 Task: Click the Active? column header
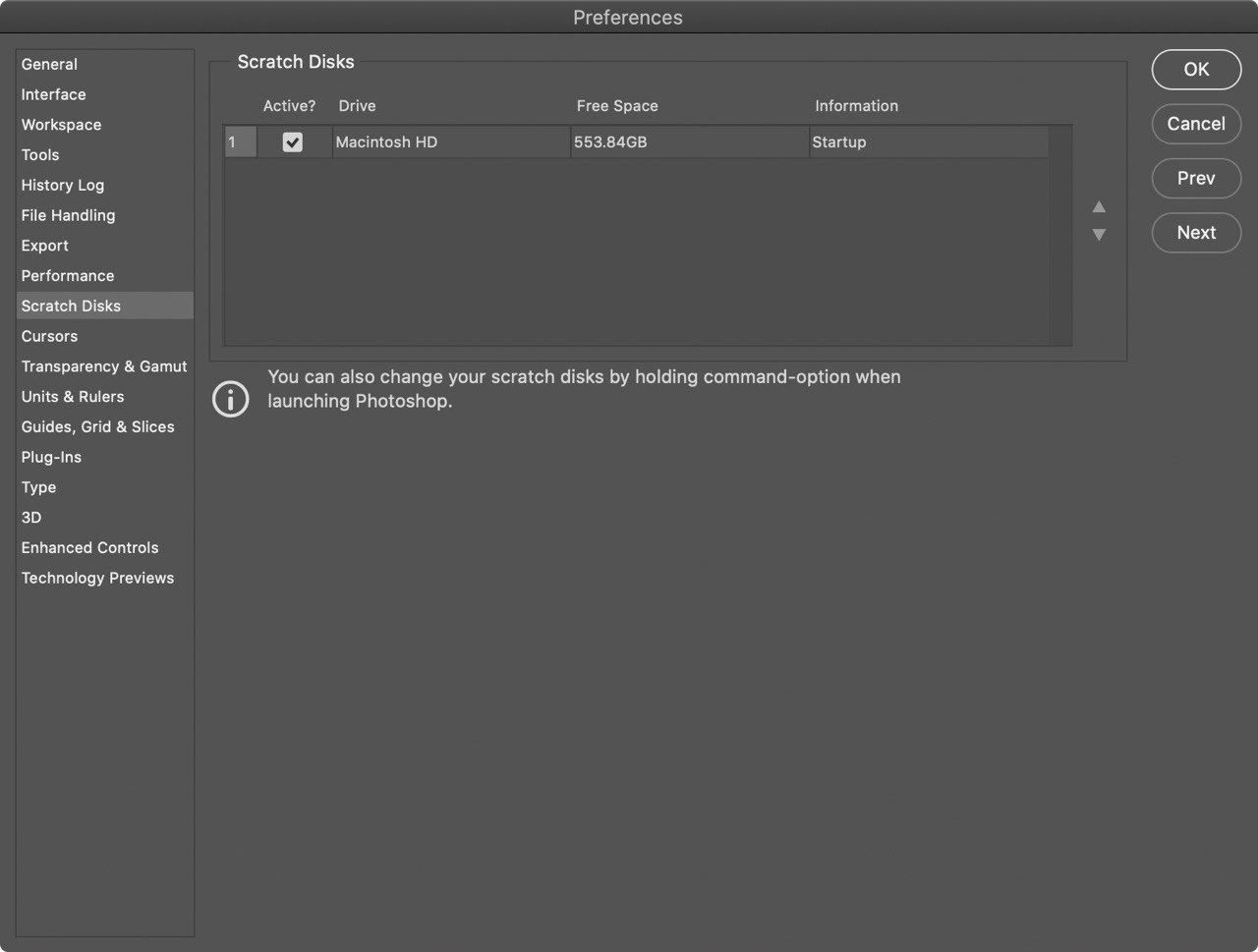point(289,106)
